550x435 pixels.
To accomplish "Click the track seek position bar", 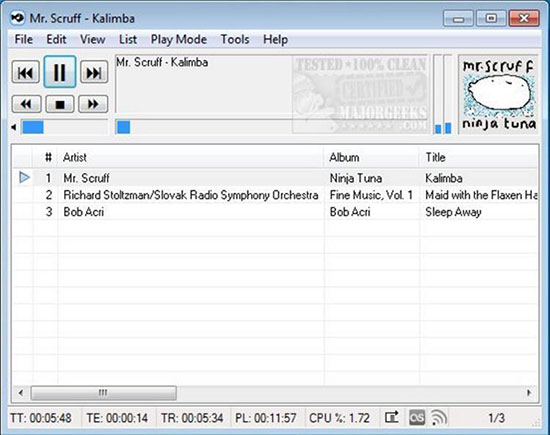I will (272, 127).
